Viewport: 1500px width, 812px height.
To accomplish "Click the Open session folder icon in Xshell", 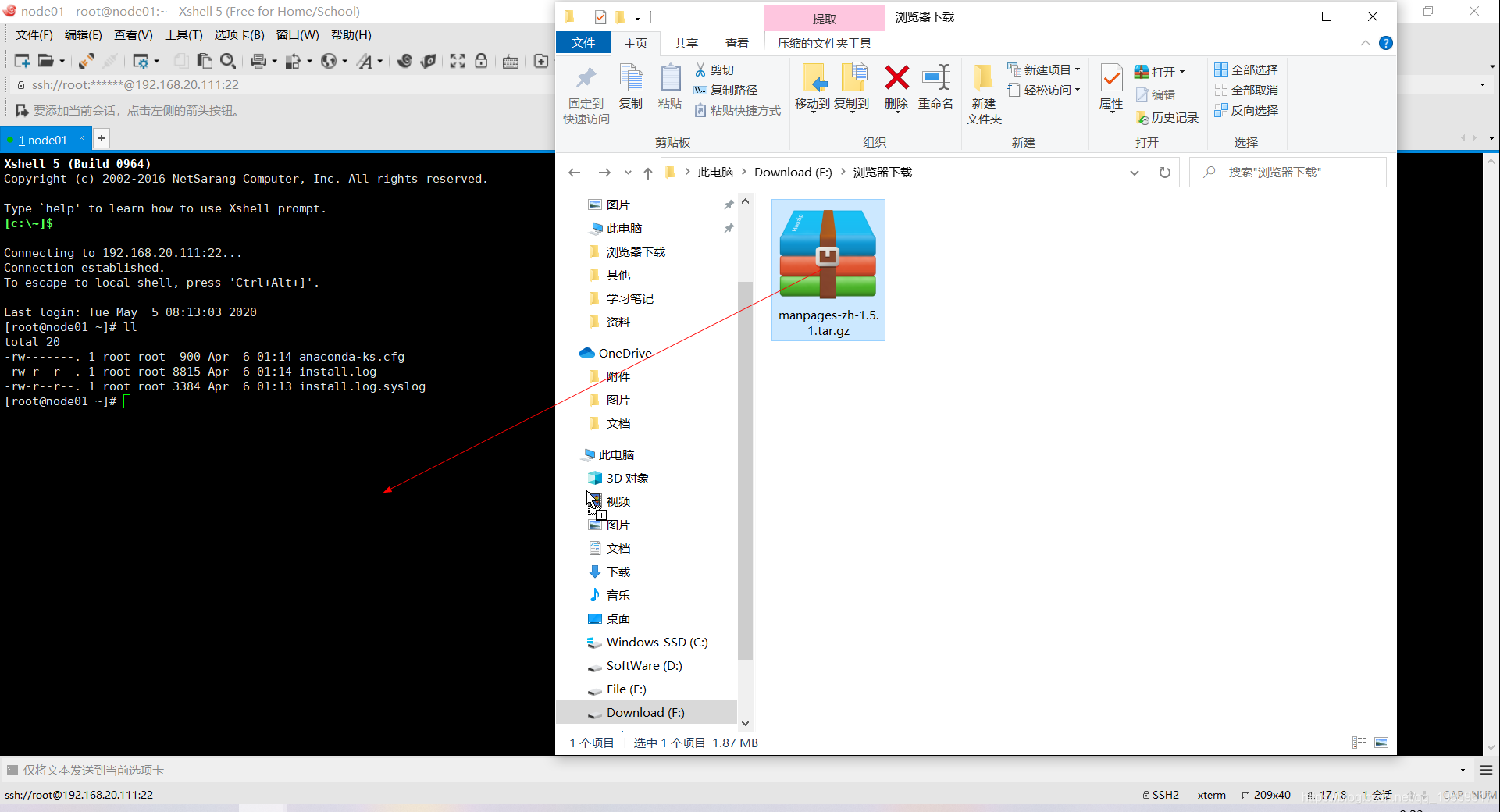I will click(46, 61).
